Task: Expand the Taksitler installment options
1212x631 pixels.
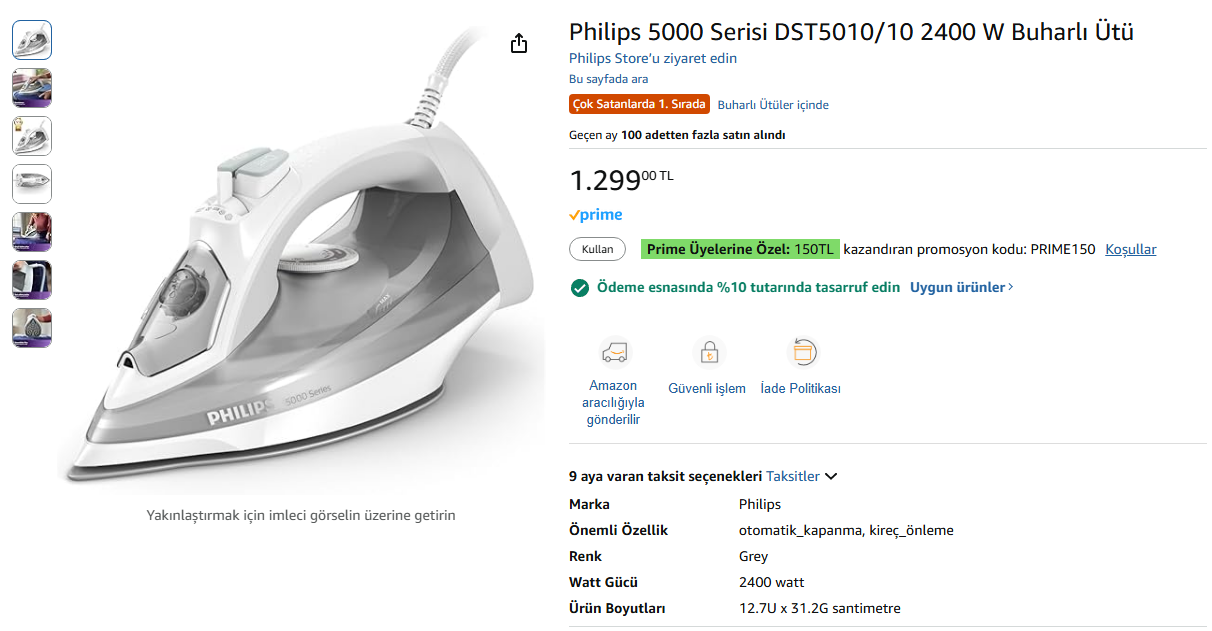Action: (802, 477)
